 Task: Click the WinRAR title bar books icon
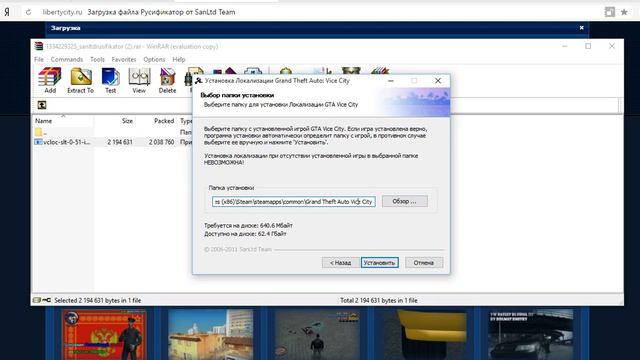point(39,46)
